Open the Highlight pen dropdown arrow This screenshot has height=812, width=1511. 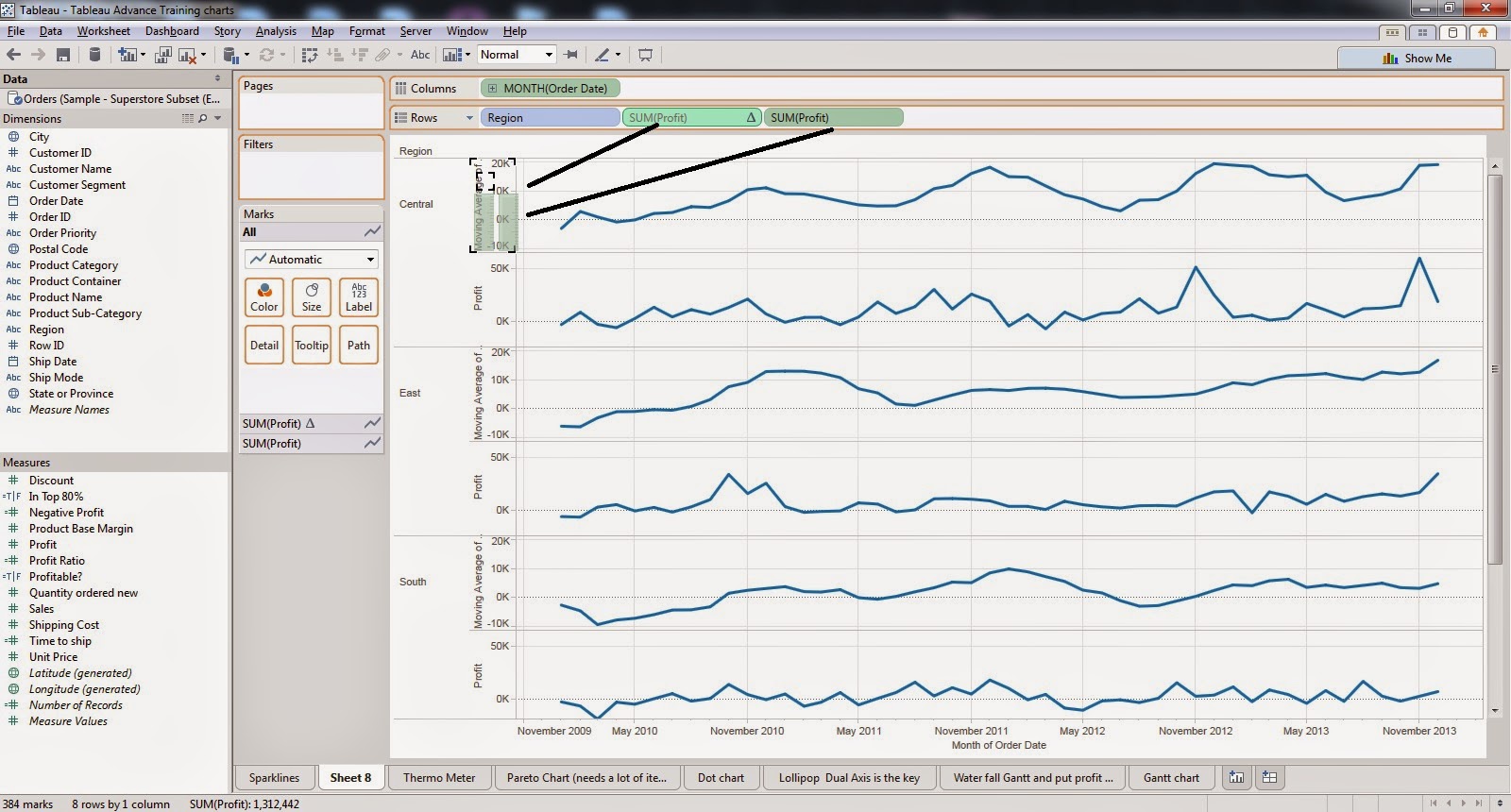(x=618, y=55)
